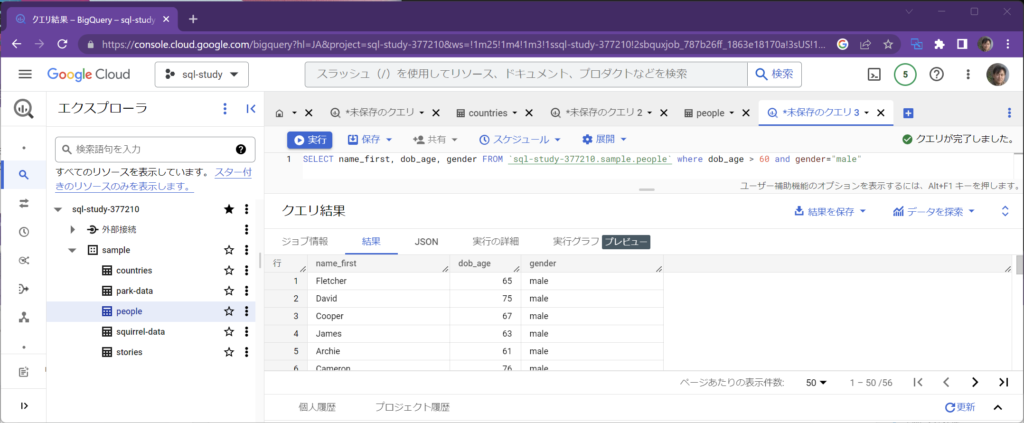Collapse the sample dataset node

72,250
